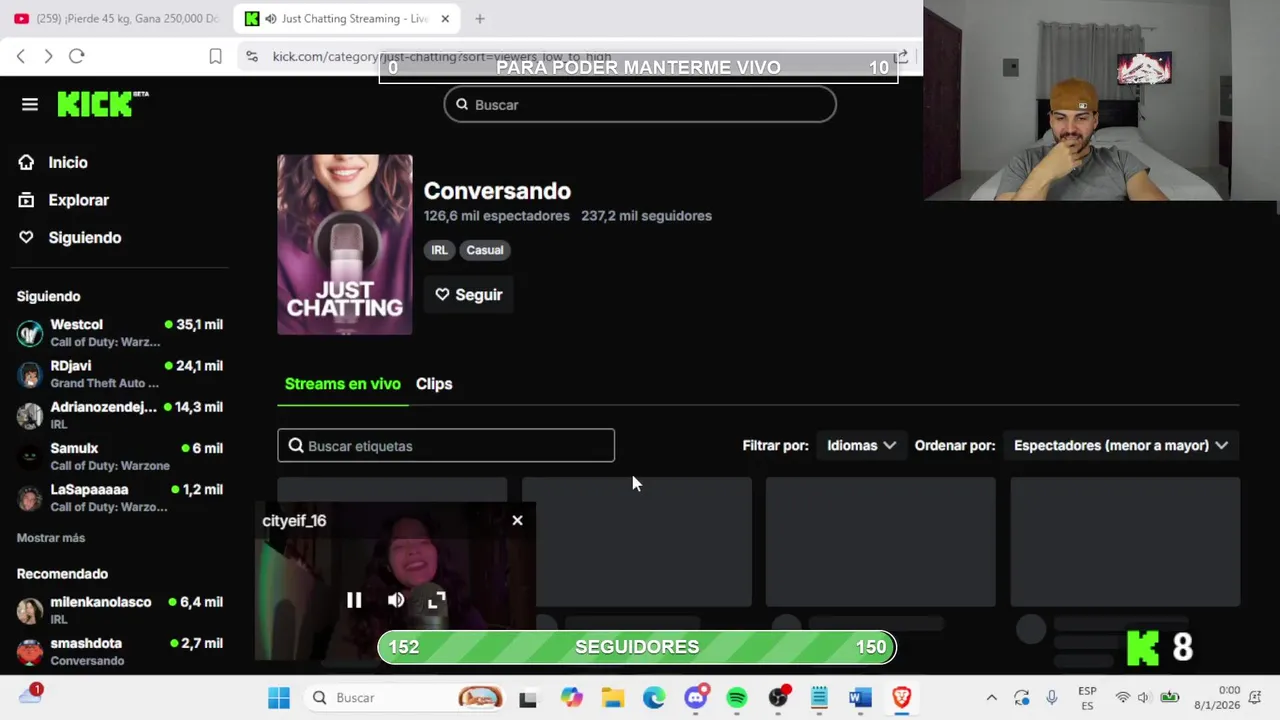Open the hamburger menu next to Kick logo
This screenshot has width=1280, height=720.
[x=29, y=104]
